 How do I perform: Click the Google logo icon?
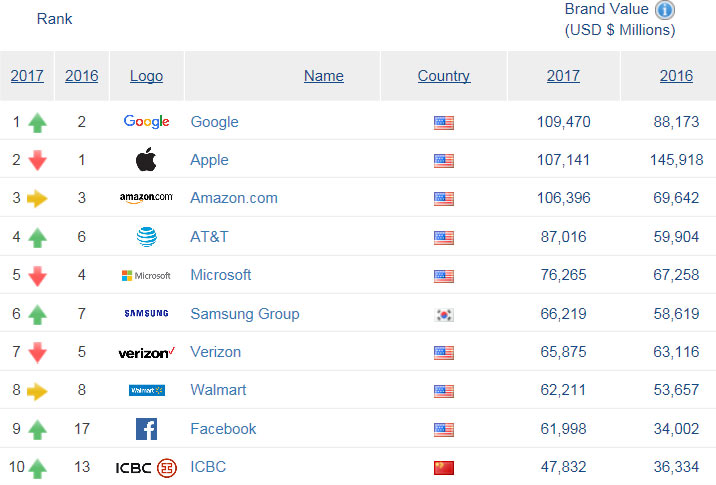coord(146,122)
